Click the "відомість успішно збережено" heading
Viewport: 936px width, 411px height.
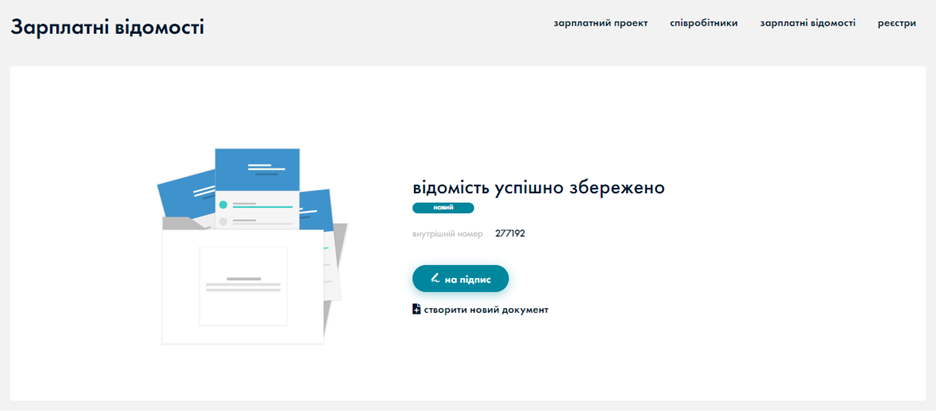click(x=538, y=188)
